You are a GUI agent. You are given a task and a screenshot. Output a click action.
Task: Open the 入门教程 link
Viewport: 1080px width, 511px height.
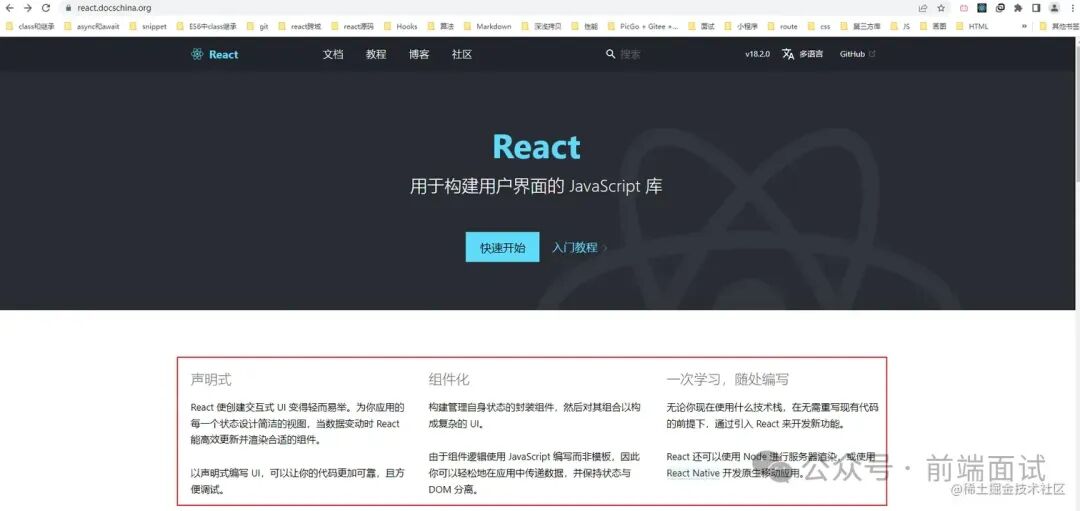(579, 247)
